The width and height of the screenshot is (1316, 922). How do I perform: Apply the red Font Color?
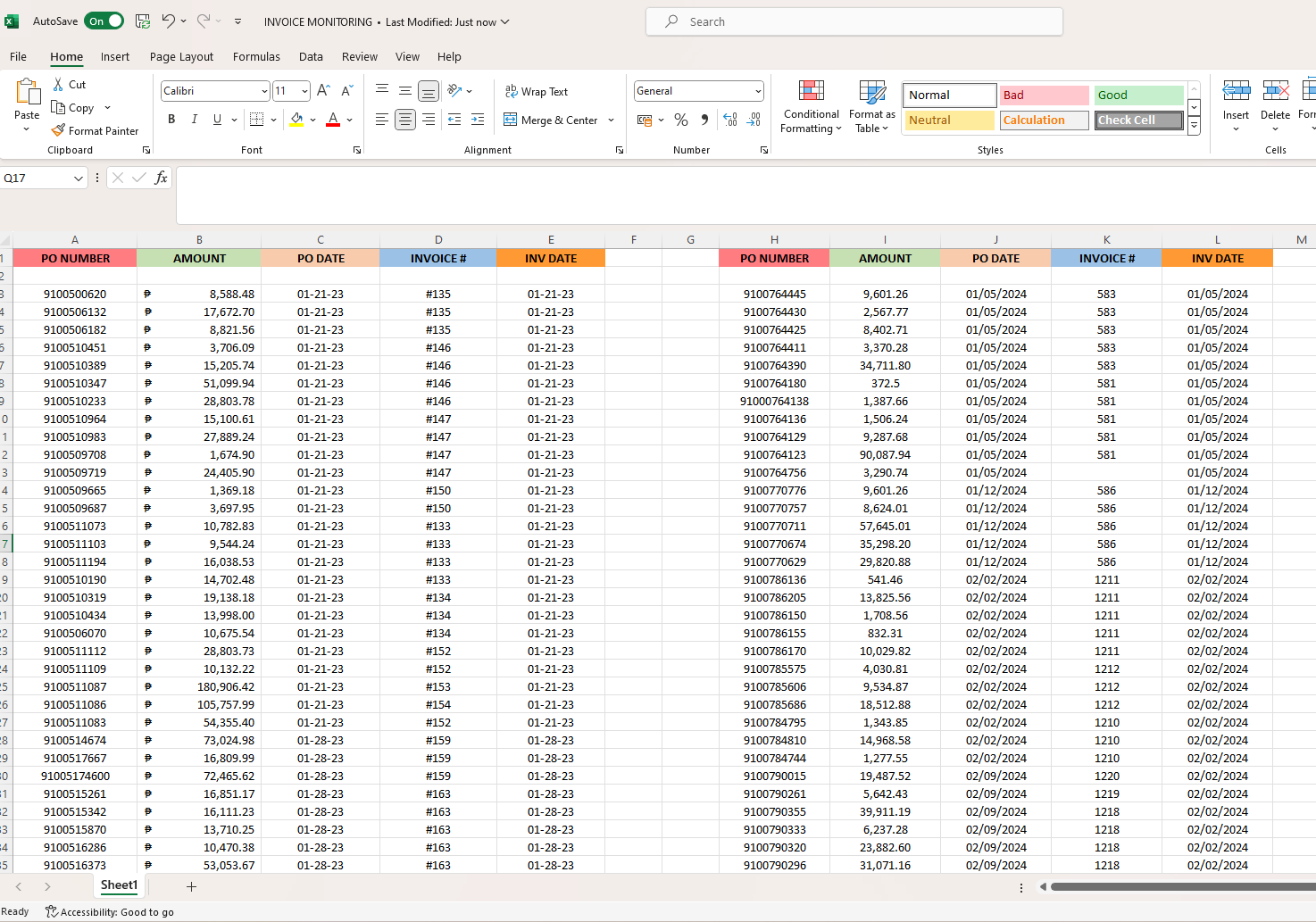coord(333,120)
